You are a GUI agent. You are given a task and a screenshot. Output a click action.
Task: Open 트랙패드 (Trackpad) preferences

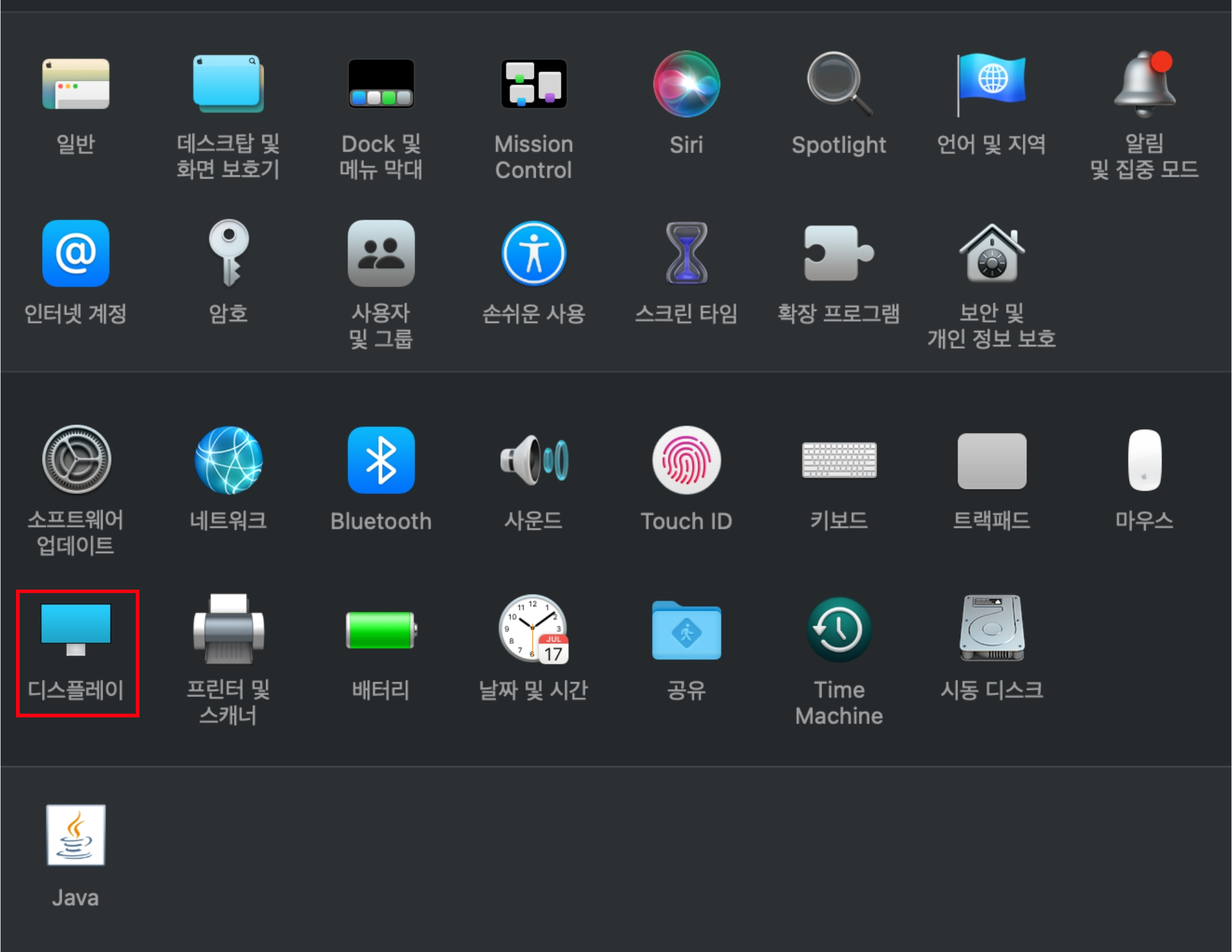pyautogui.click(x=991, y=460)
